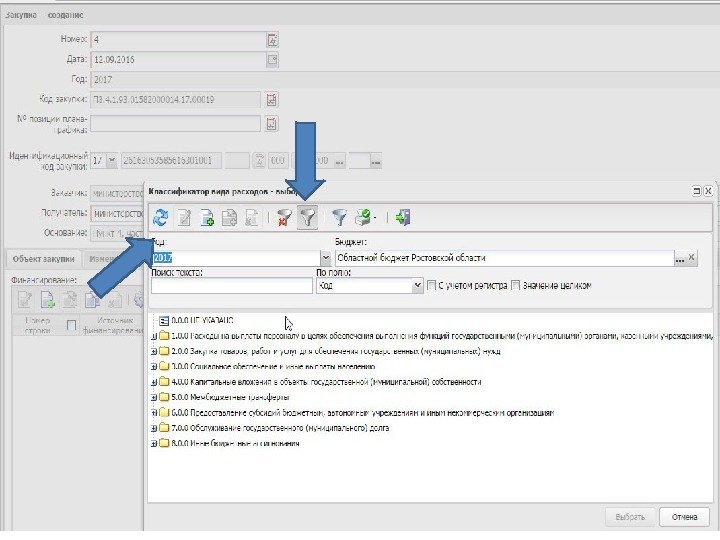This screenshot has width=720, height=540.
Task: Enable С учетом регистра checkbox
Action: [x=431, y=286]
